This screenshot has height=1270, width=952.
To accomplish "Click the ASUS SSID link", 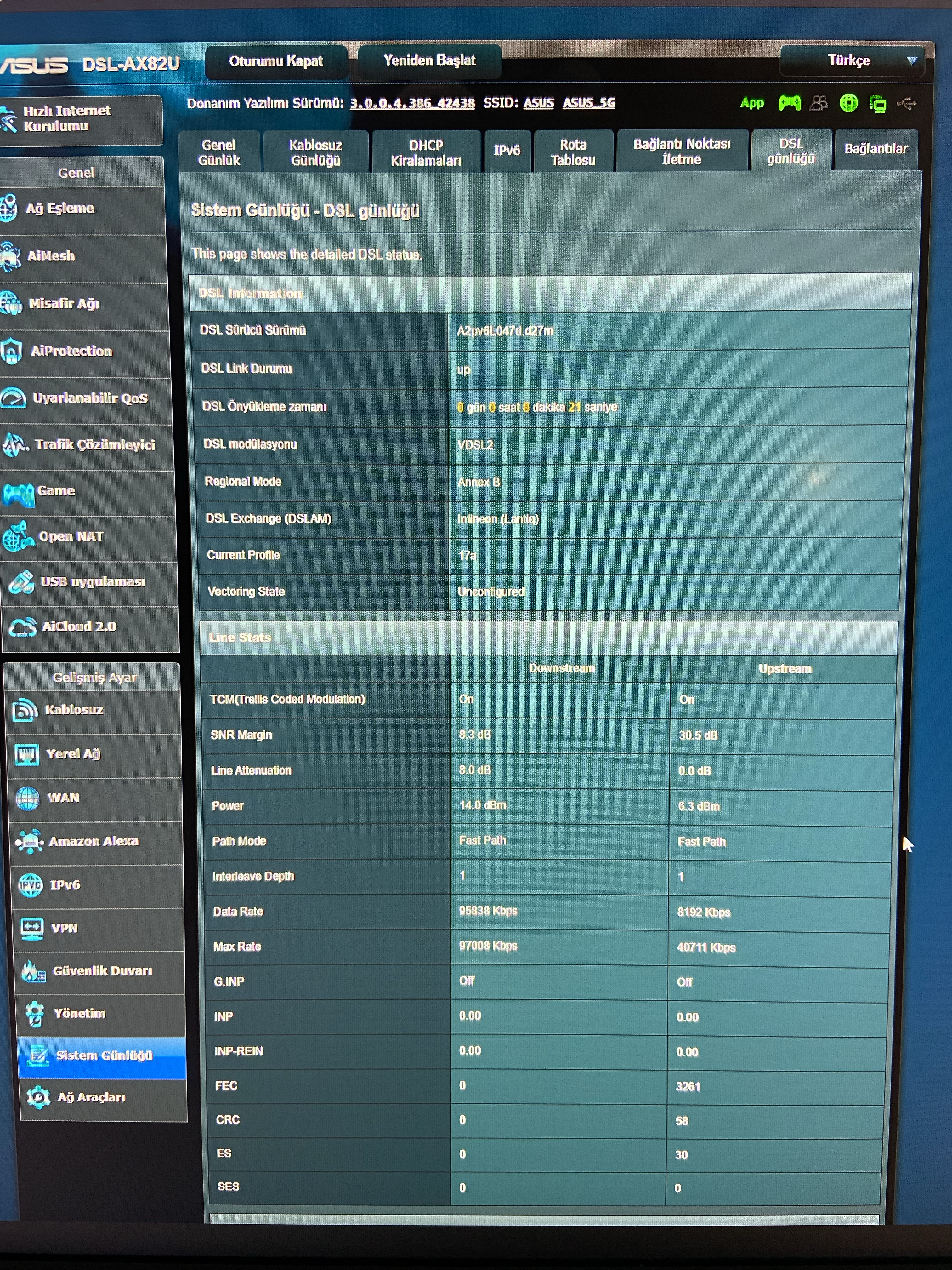I will [x=538, y=103].
